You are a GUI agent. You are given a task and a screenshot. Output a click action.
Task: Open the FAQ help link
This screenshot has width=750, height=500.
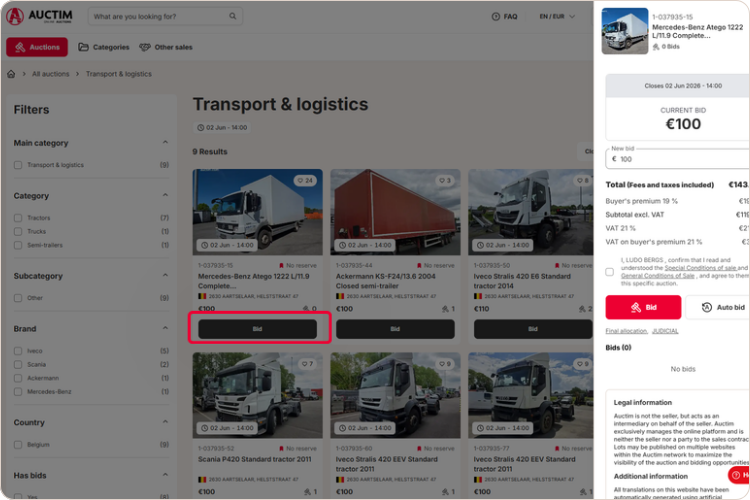[x=505, y=16]
